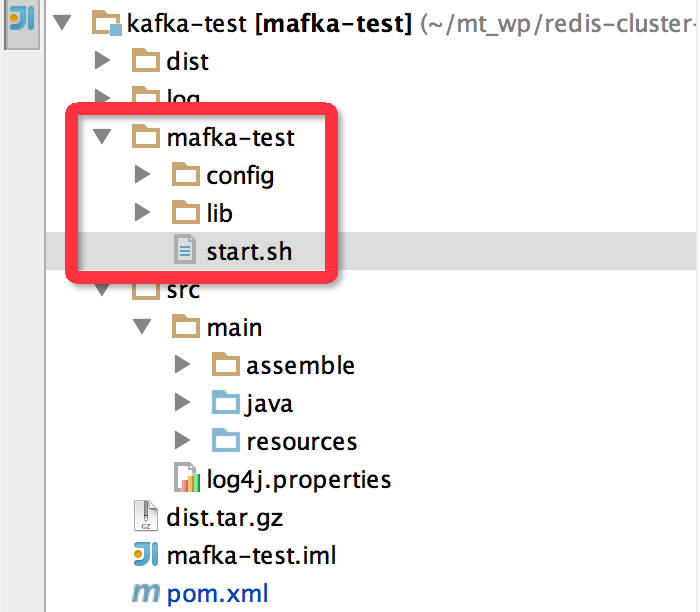Open the Project tool window sidebar icon
Image resolution: width=700 pixels, height=612 pixels.
(x=22, y=21)
